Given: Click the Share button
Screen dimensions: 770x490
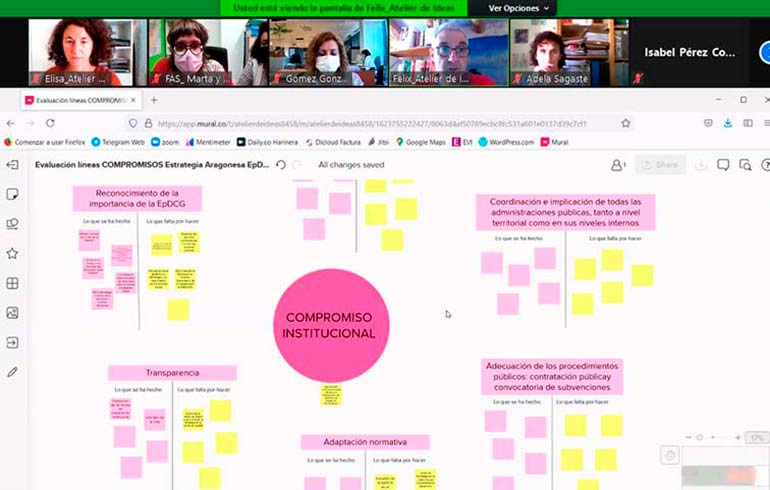Looking at the screenshot, I should pos(659,165).
